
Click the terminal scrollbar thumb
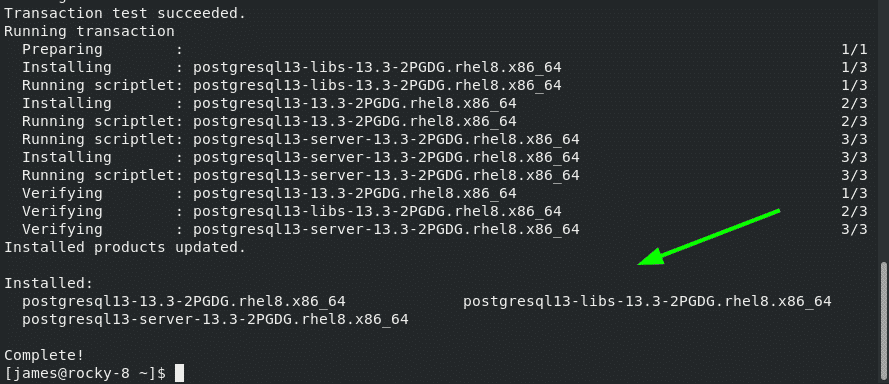[884, 323]
